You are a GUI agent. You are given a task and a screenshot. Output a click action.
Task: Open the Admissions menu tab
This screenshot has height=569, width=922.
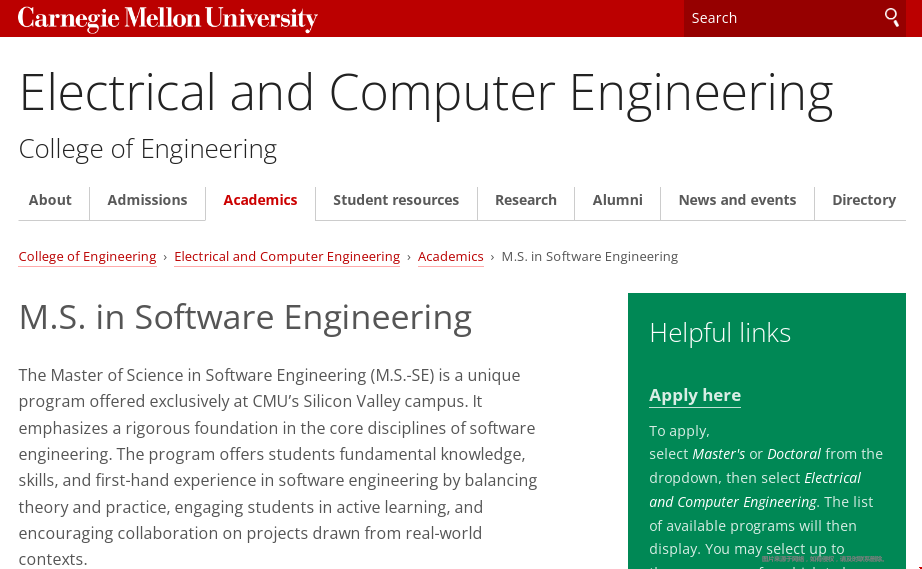tap(147, 200)
